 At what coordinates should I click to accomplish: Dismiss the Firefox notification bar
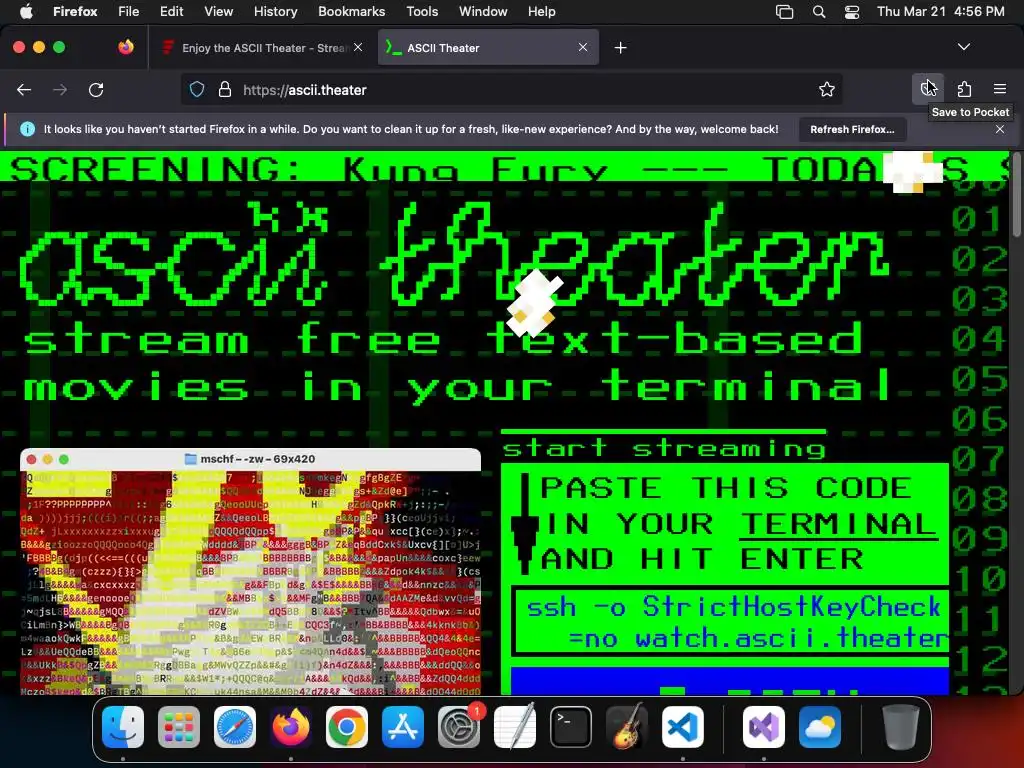tap(1000, 129)
